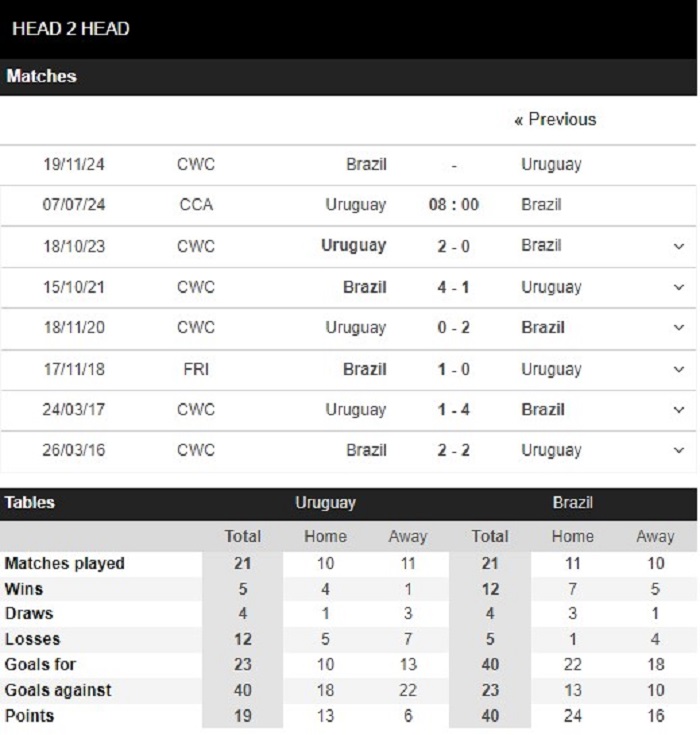700x735 pixels.
Task: Open the 4 - 1 score on 15/10/21
Action: (453, 287)
